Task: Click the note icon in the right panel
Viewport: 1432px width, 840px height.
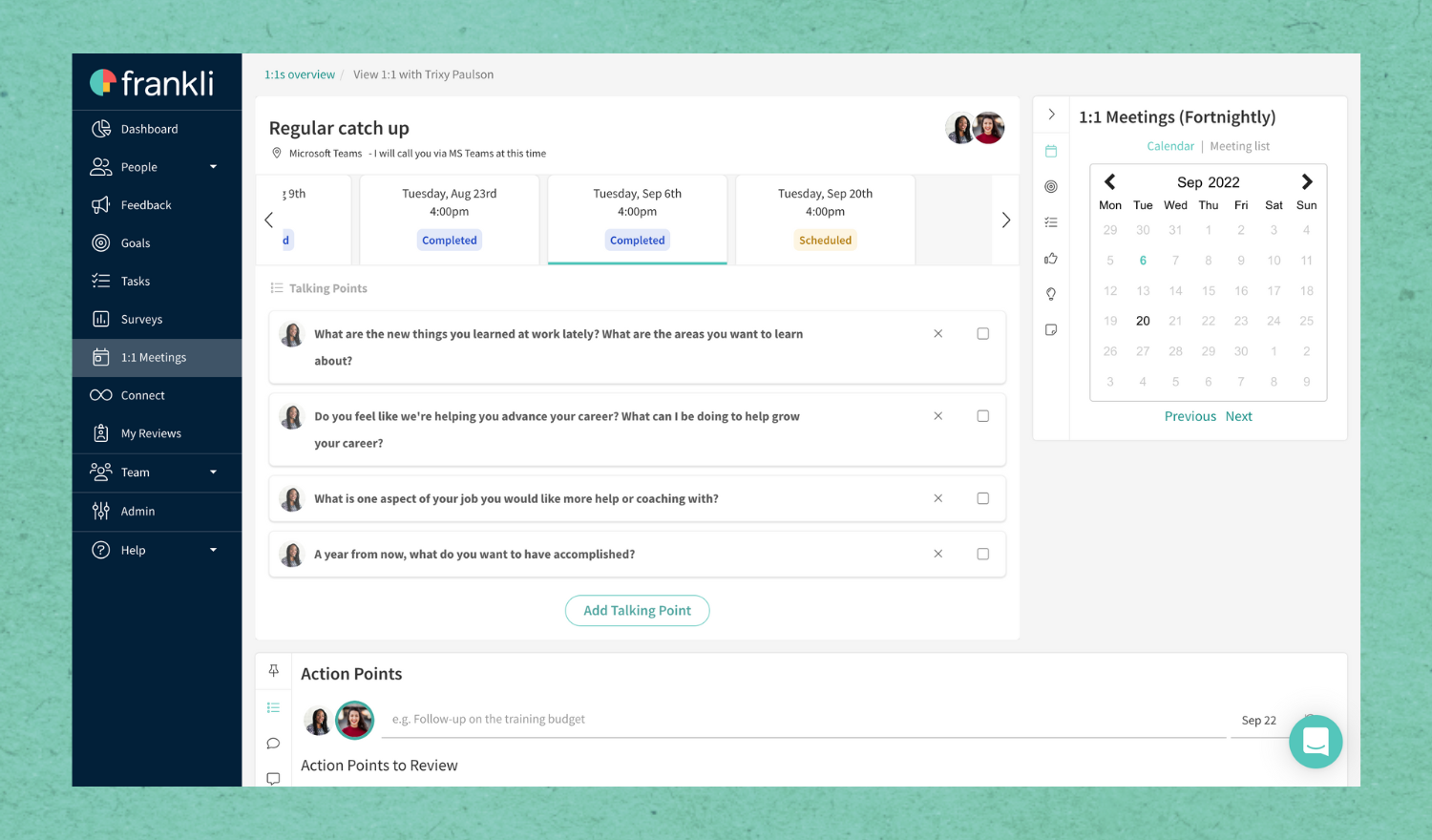Action: point(1051,328)
